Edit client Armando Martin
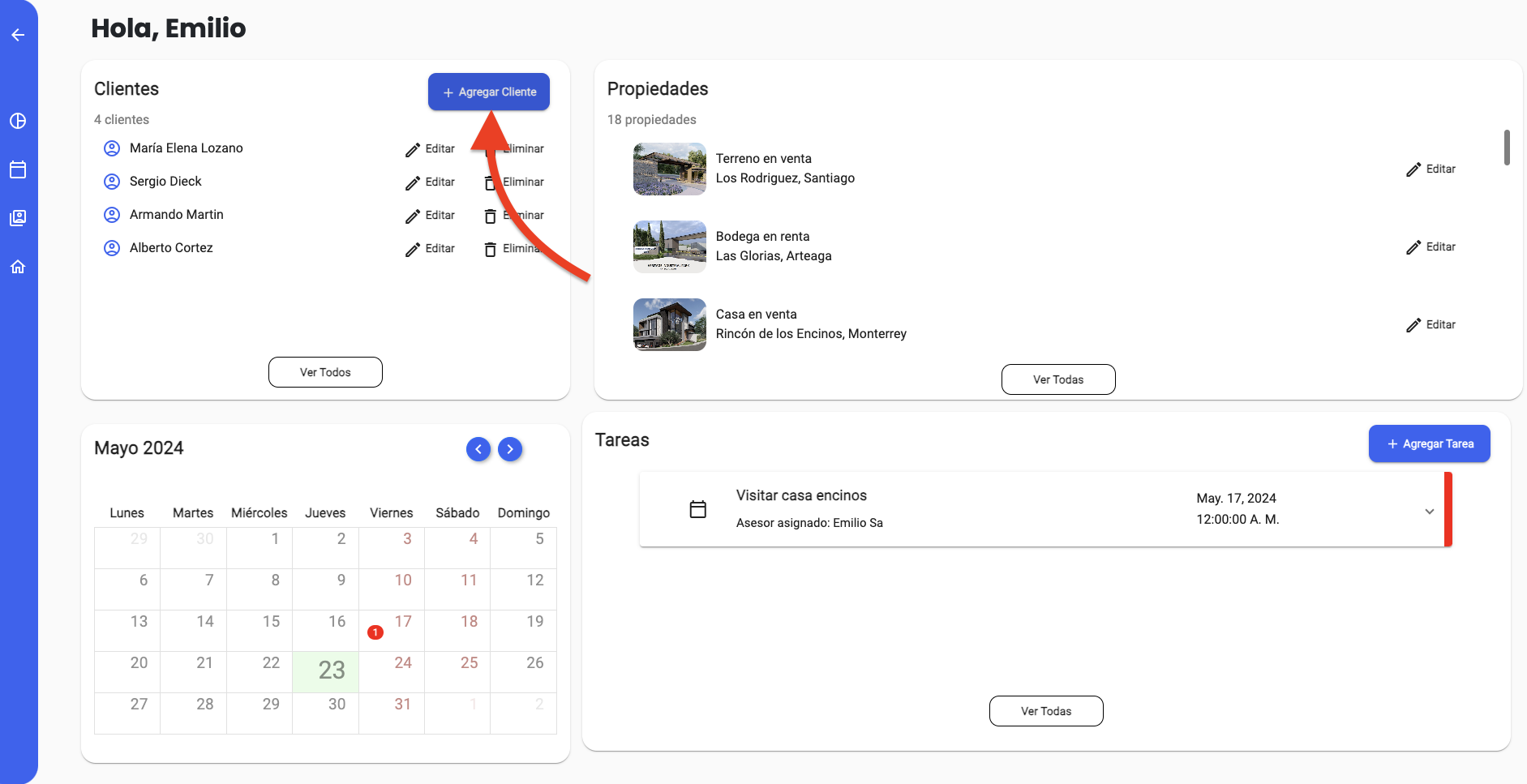Image resolution: width=1527 pixels, height=784 pixels. [431, 216]
